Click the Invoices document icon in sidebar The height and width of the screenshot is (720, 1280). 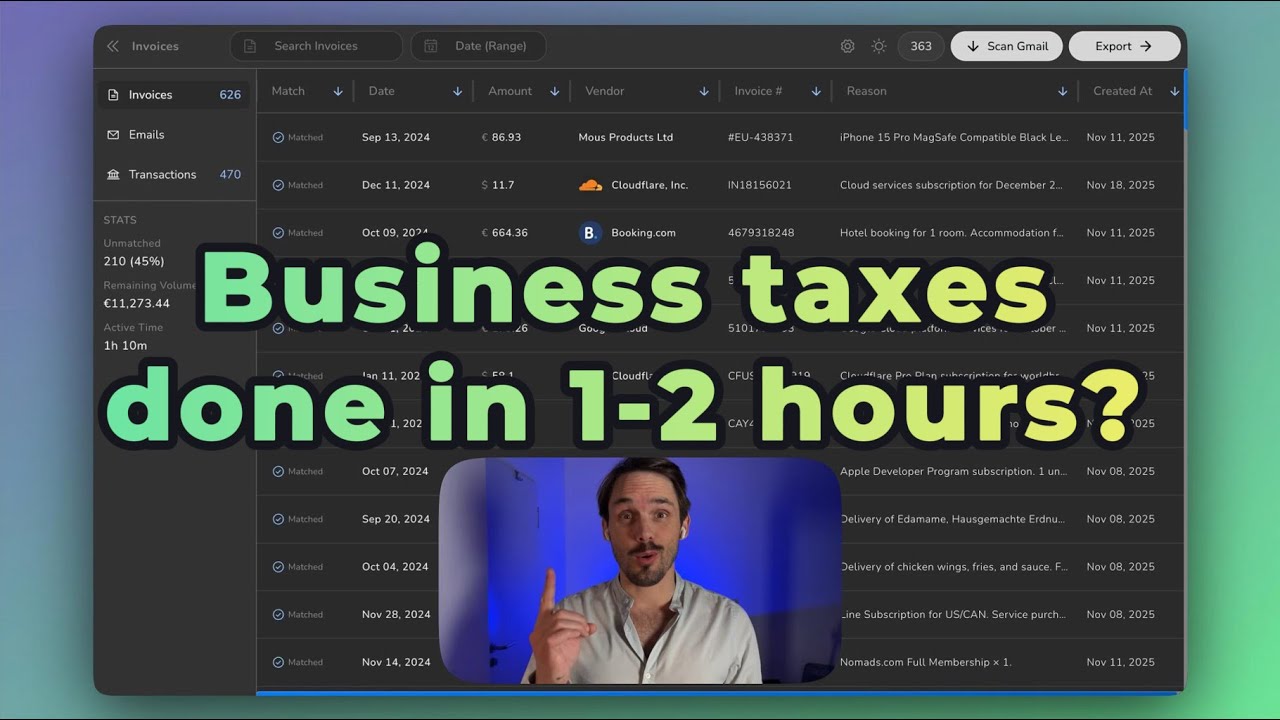[x=113, y=95]
